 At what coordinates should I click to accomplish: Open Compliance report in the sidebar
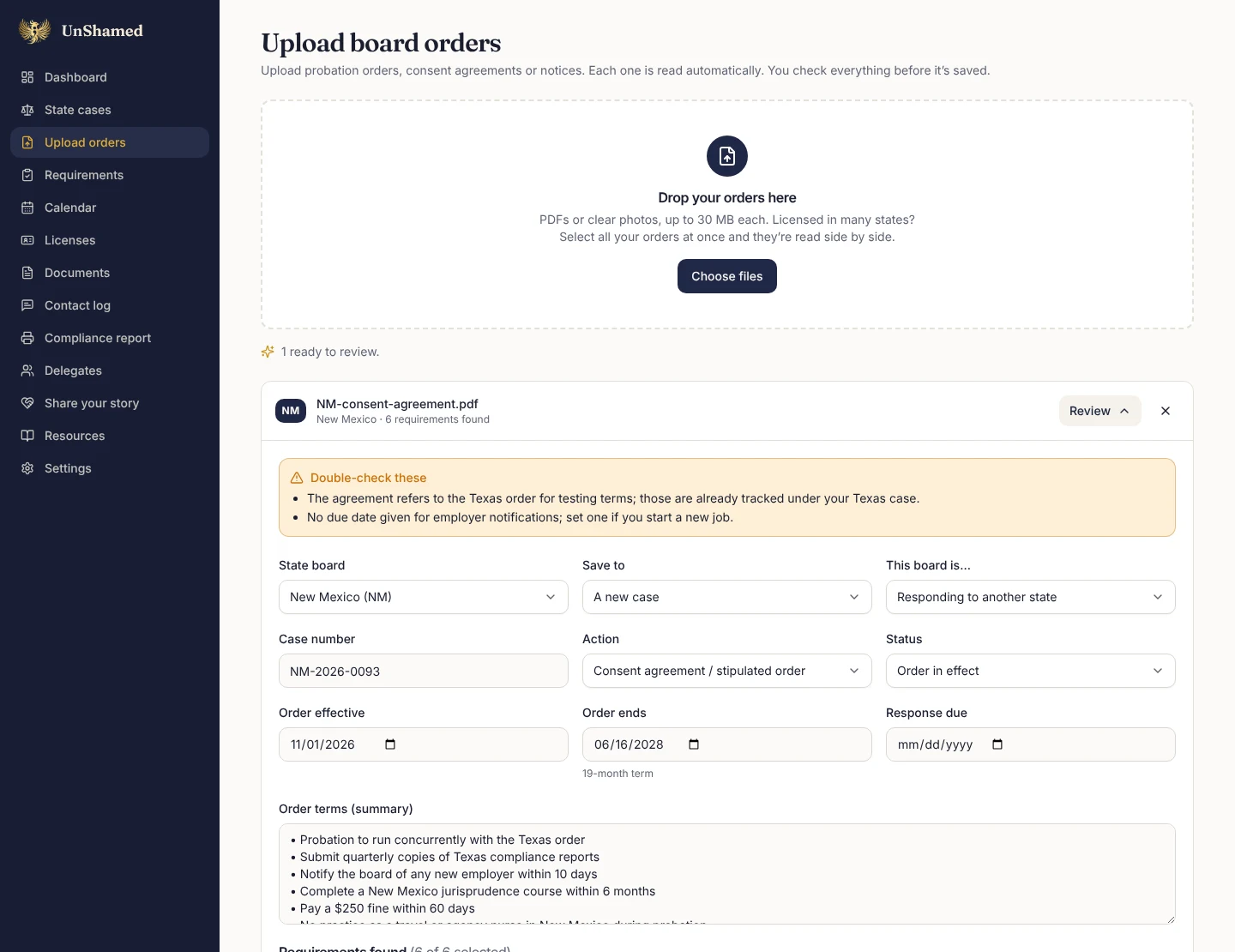(110, 338)
